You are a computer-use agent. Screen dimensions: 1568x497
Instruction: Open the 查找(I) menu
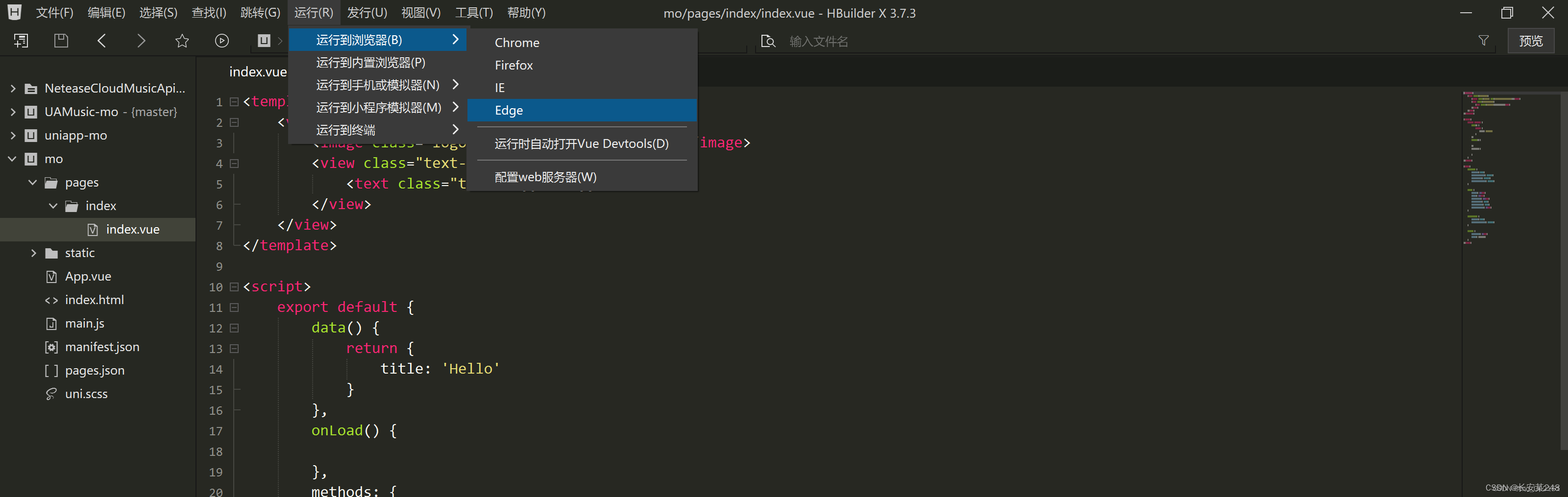coord(209,13)
